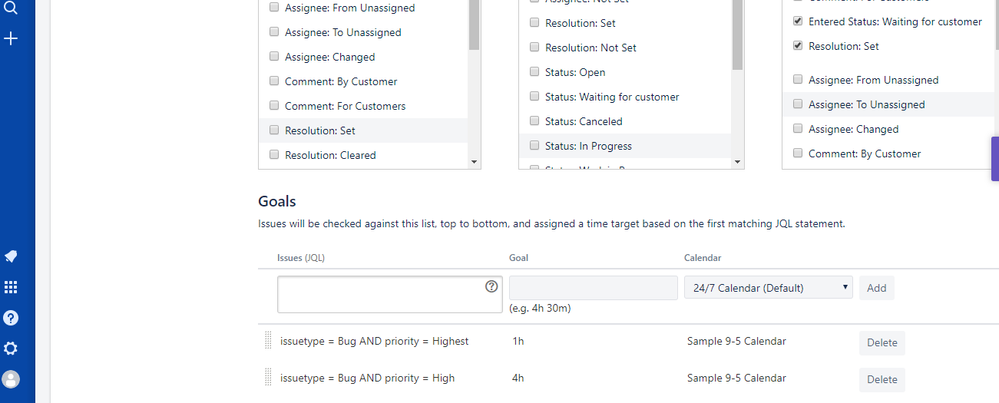Delete the priority = Highest goal
This screenshot has height=403, width=999.
coord(881,342)
